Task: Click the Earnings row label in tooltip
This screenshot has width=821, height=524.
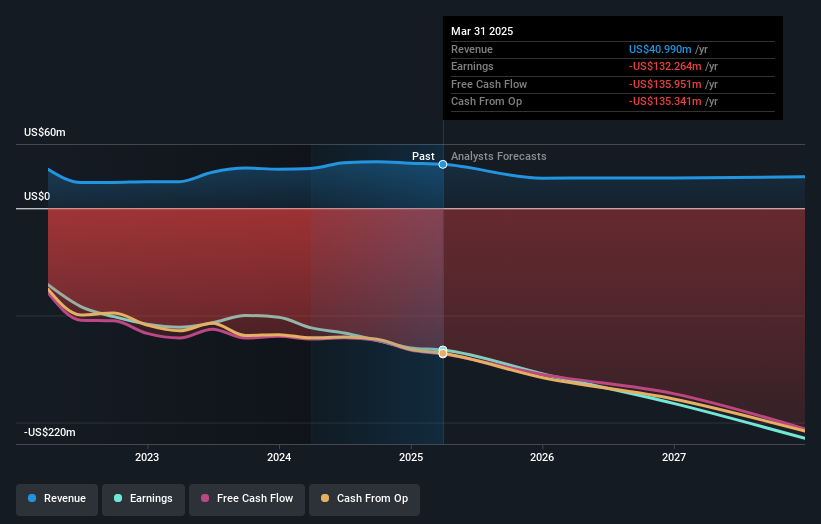Action: click(x=472, y=66)
